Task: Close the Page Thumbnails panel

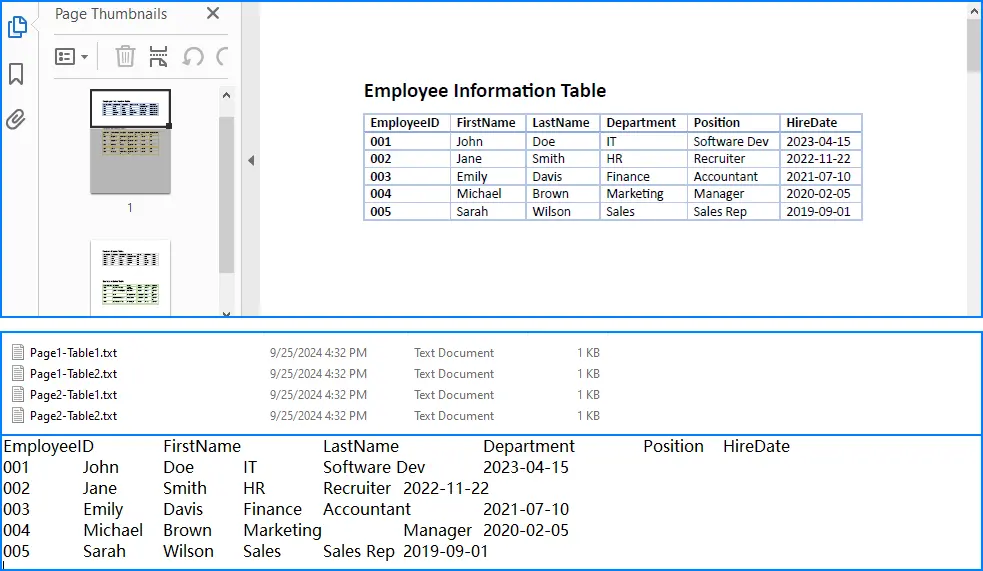Action: point(213,14)
